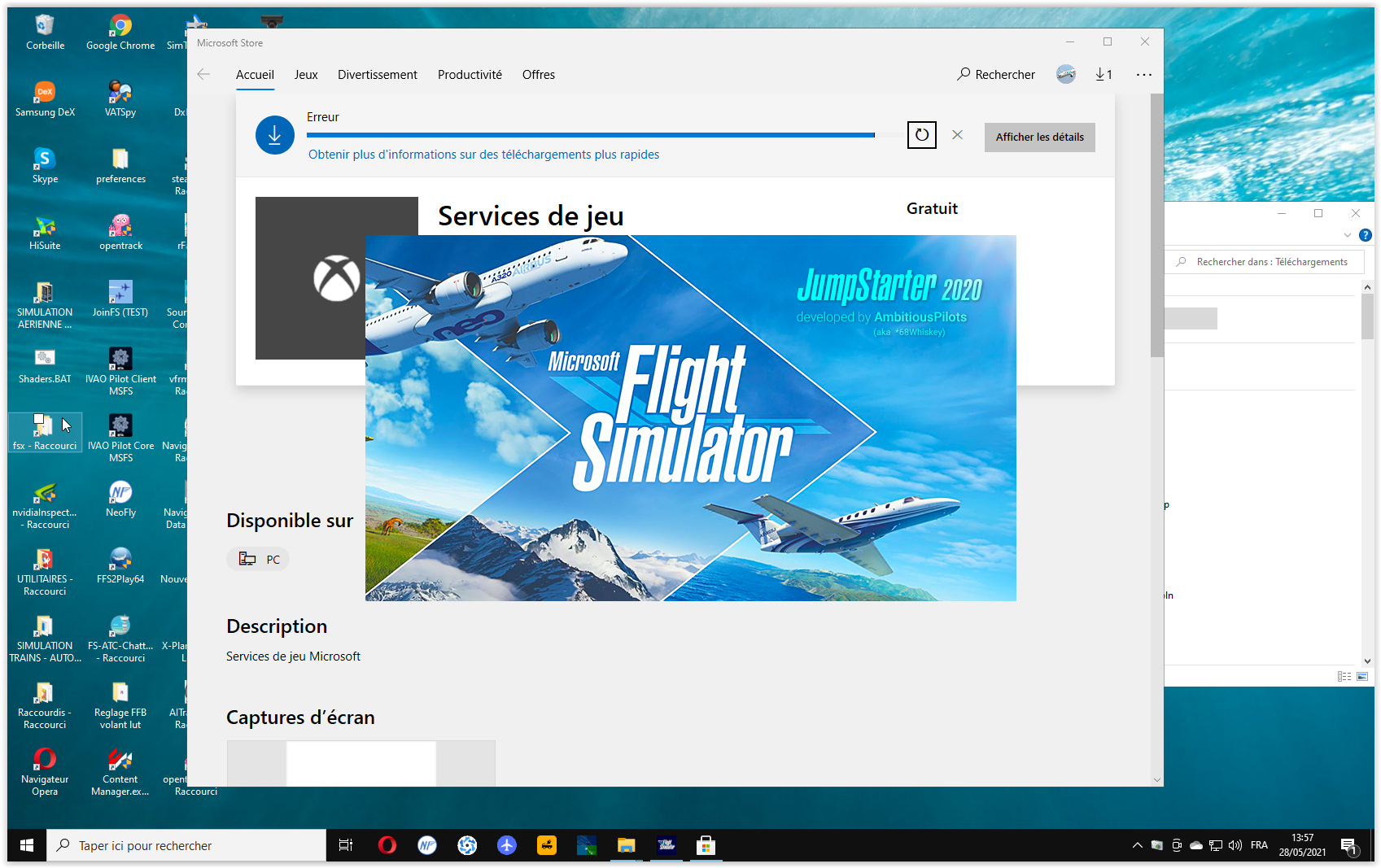Select the nvidiaInspect shortcut icon
This screenshot has width=1381, height=868.
[x=45, y=505]
